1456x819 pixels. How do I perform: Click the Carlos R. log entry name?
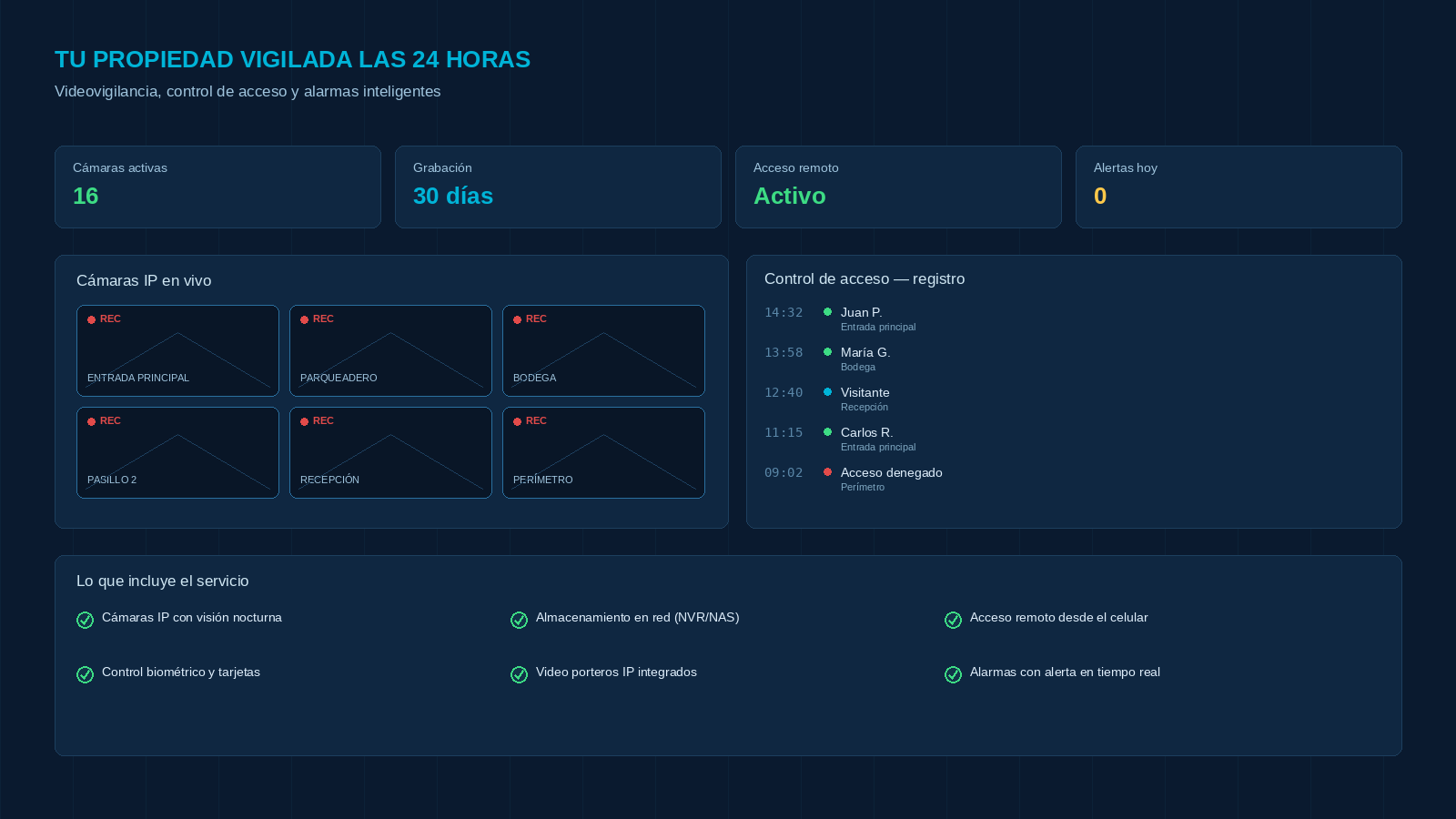click(866, 432)
